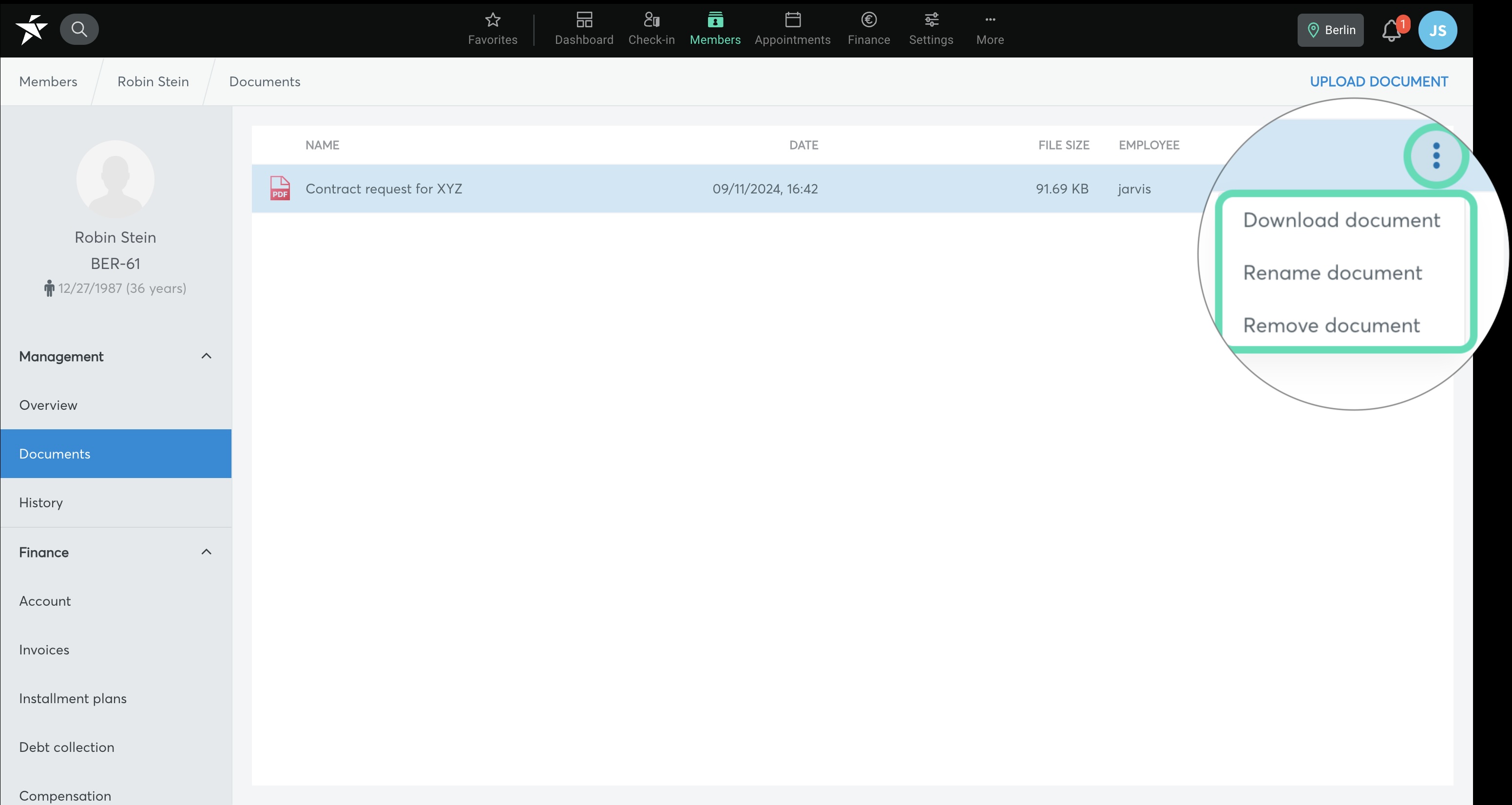Go to the Dashboard section
This screenshot has width=1512, height=805.
click(584, 29)
